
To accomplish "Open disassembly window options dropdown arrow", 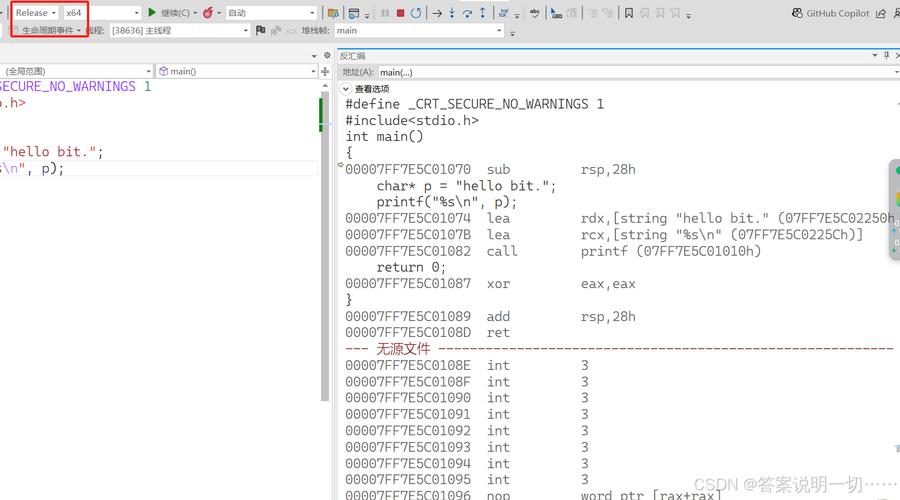I will pyautogui.click(x=875, y=55).
